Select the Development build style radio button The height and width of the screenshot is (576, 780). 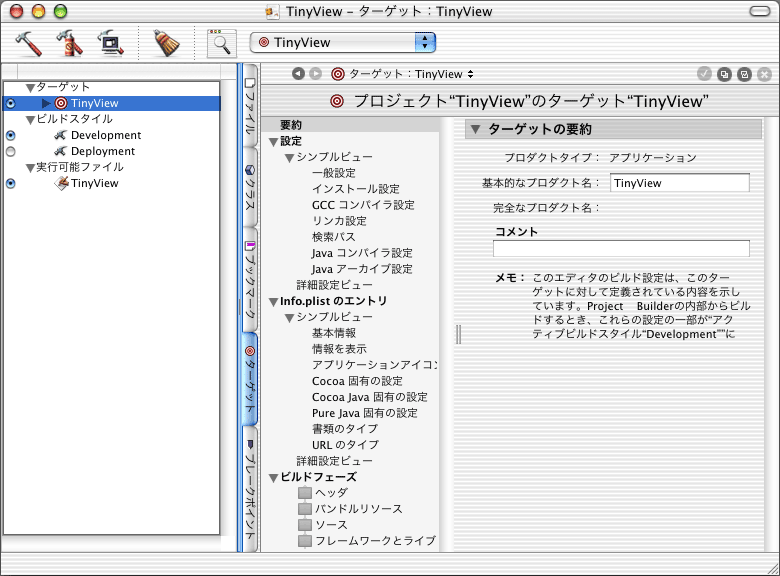[11, 135]
